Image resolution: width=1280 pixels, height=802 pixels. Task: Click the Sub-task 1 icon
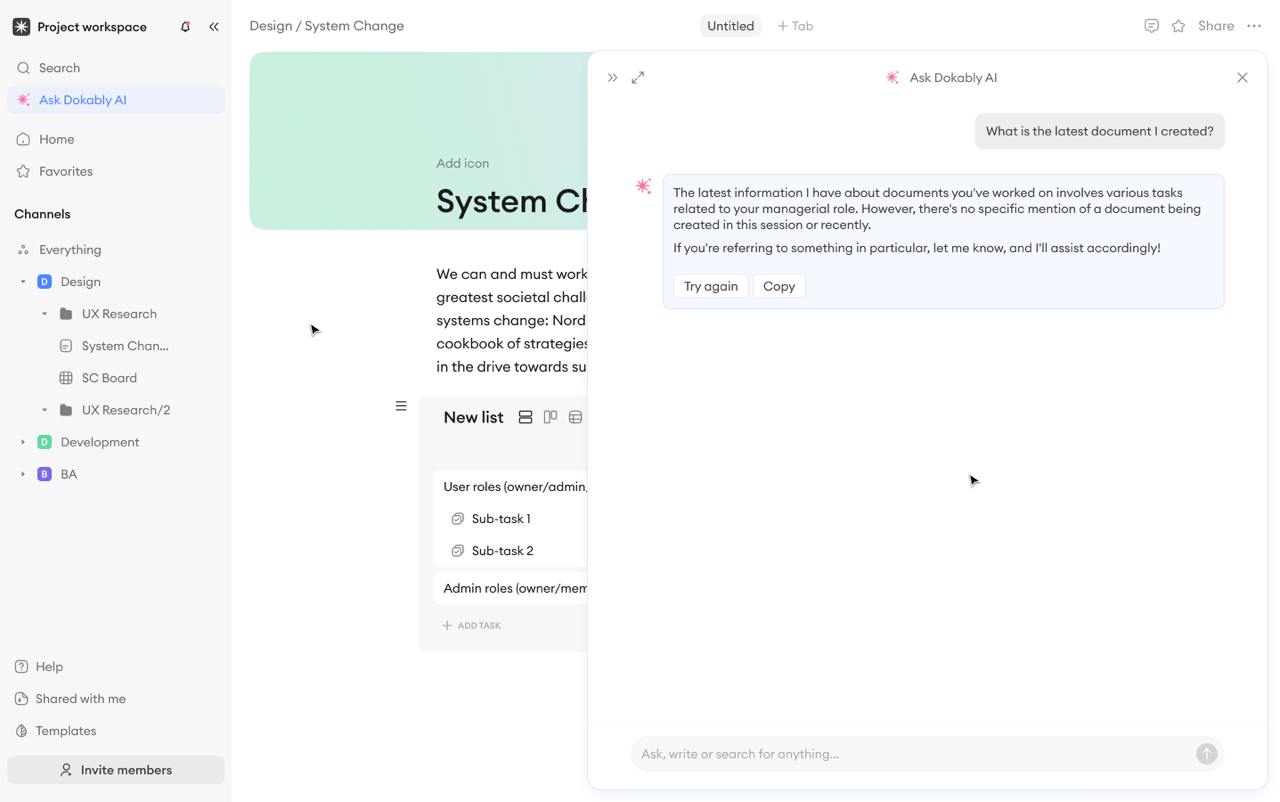pyautogui.click(x=457, y=519)
